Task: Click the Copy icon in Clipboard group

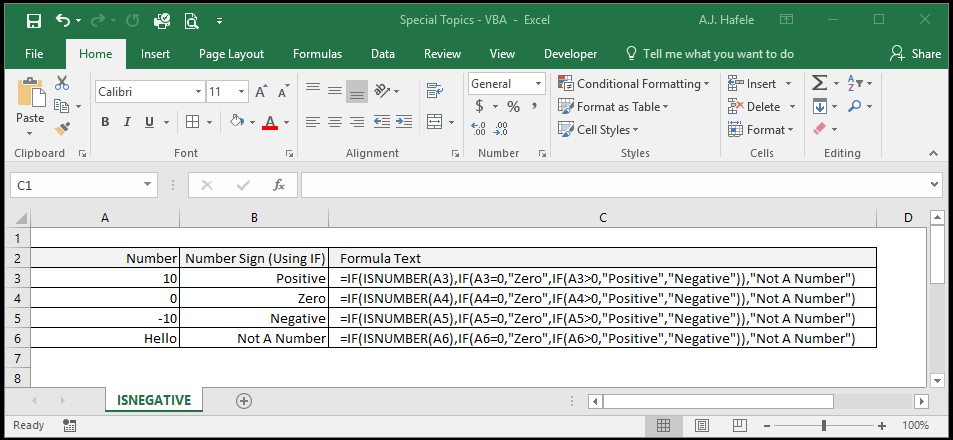Action: pos(61,106)
